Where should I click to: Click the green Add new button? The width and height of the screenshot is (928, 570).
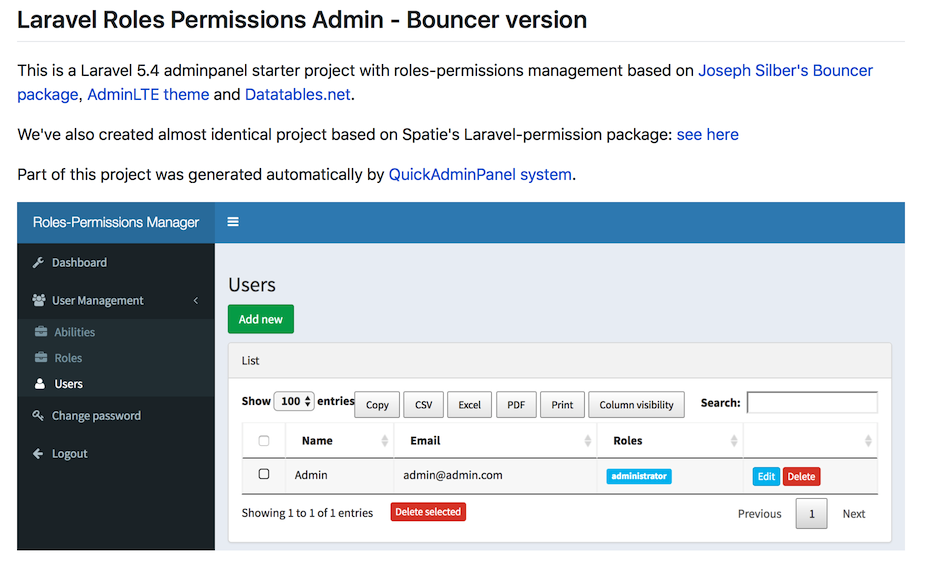pos(261,319)
